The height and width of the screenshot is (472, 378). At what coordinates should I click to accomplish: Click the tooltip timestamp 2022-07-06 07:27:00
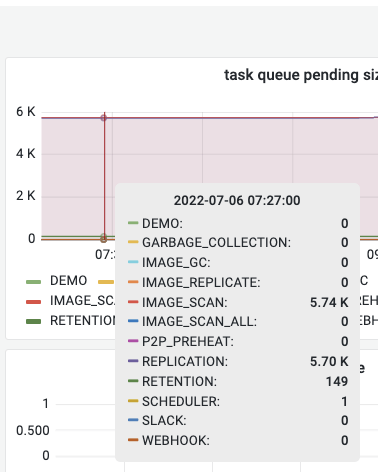pos(237,201)
